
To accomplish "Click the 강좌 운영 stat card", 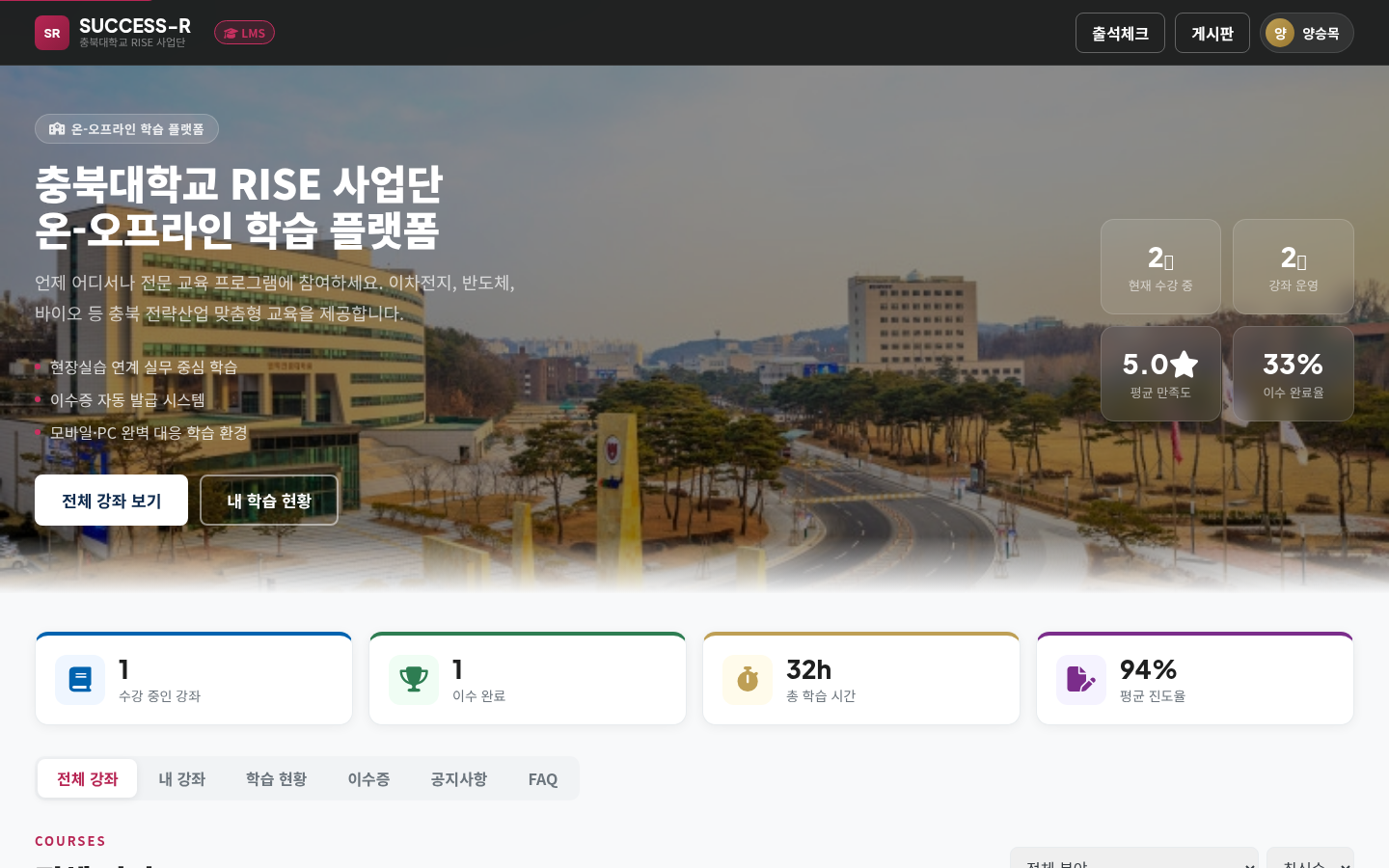I will click(1294, 266).
